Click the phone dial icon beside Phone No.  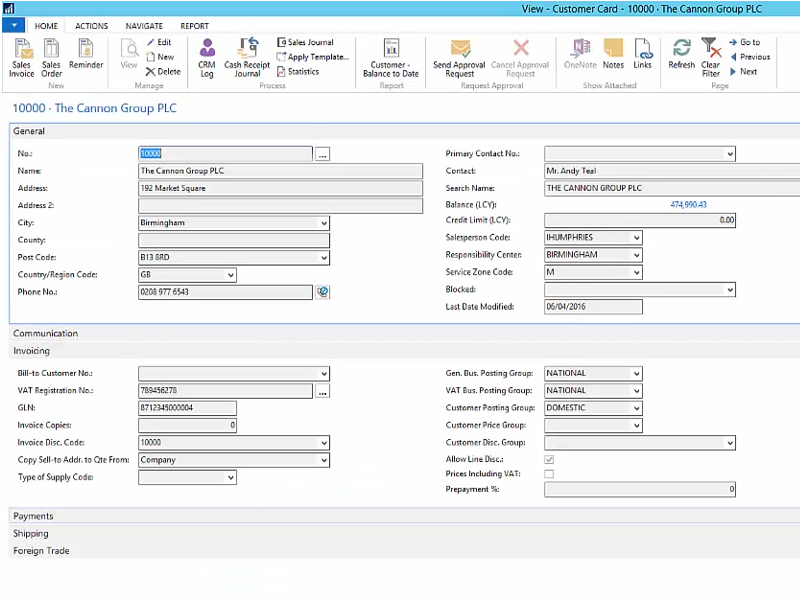322,292
